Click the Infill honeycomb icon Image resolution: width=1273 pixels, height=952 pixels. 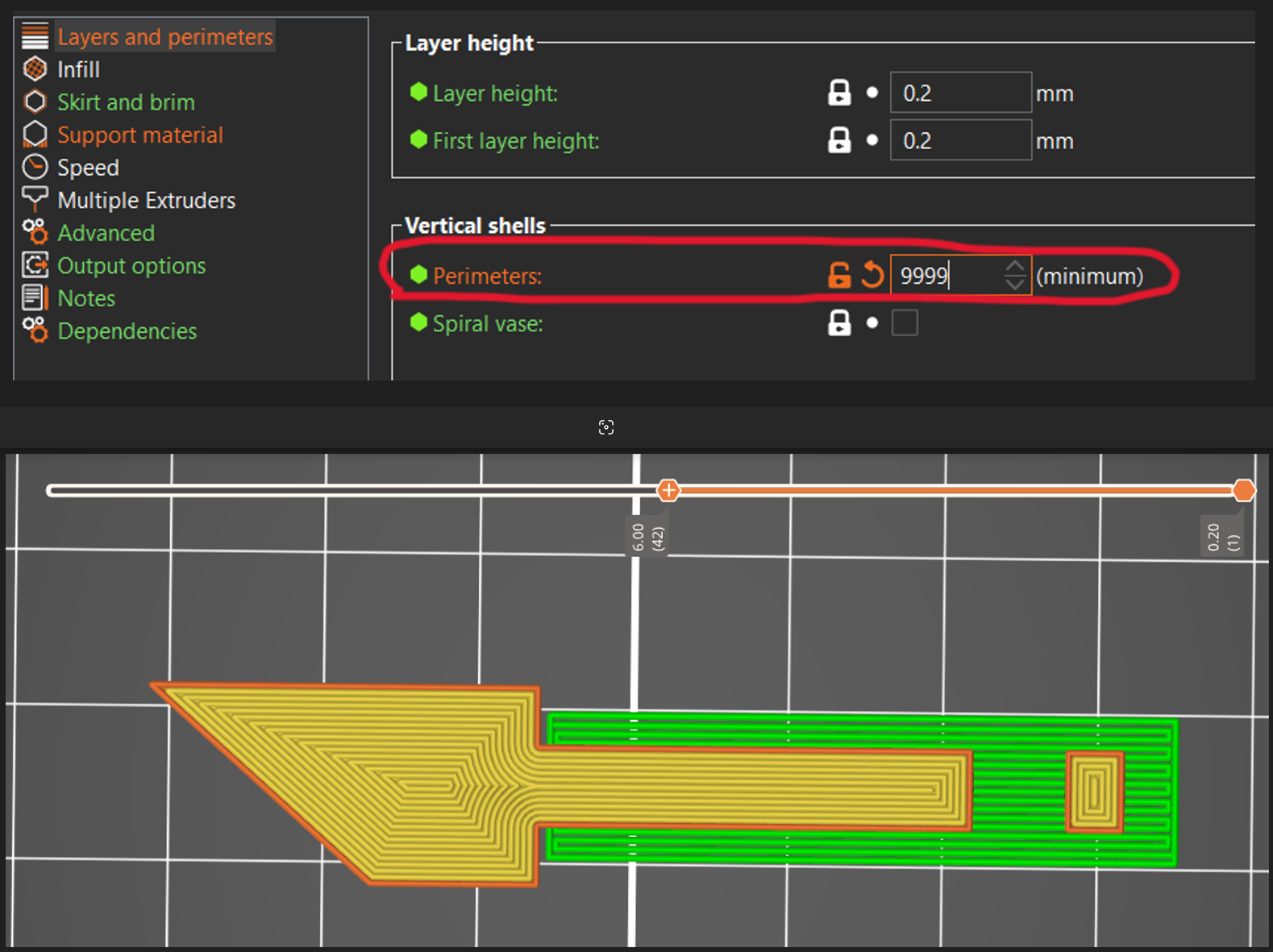coord(35,69)
